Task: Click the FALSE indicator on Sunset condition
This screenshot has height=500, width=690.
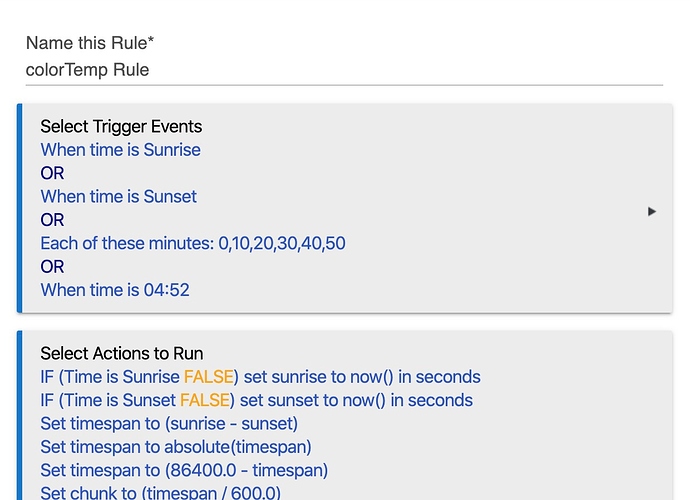Action: pyautogui.click(x=205, y=401)
